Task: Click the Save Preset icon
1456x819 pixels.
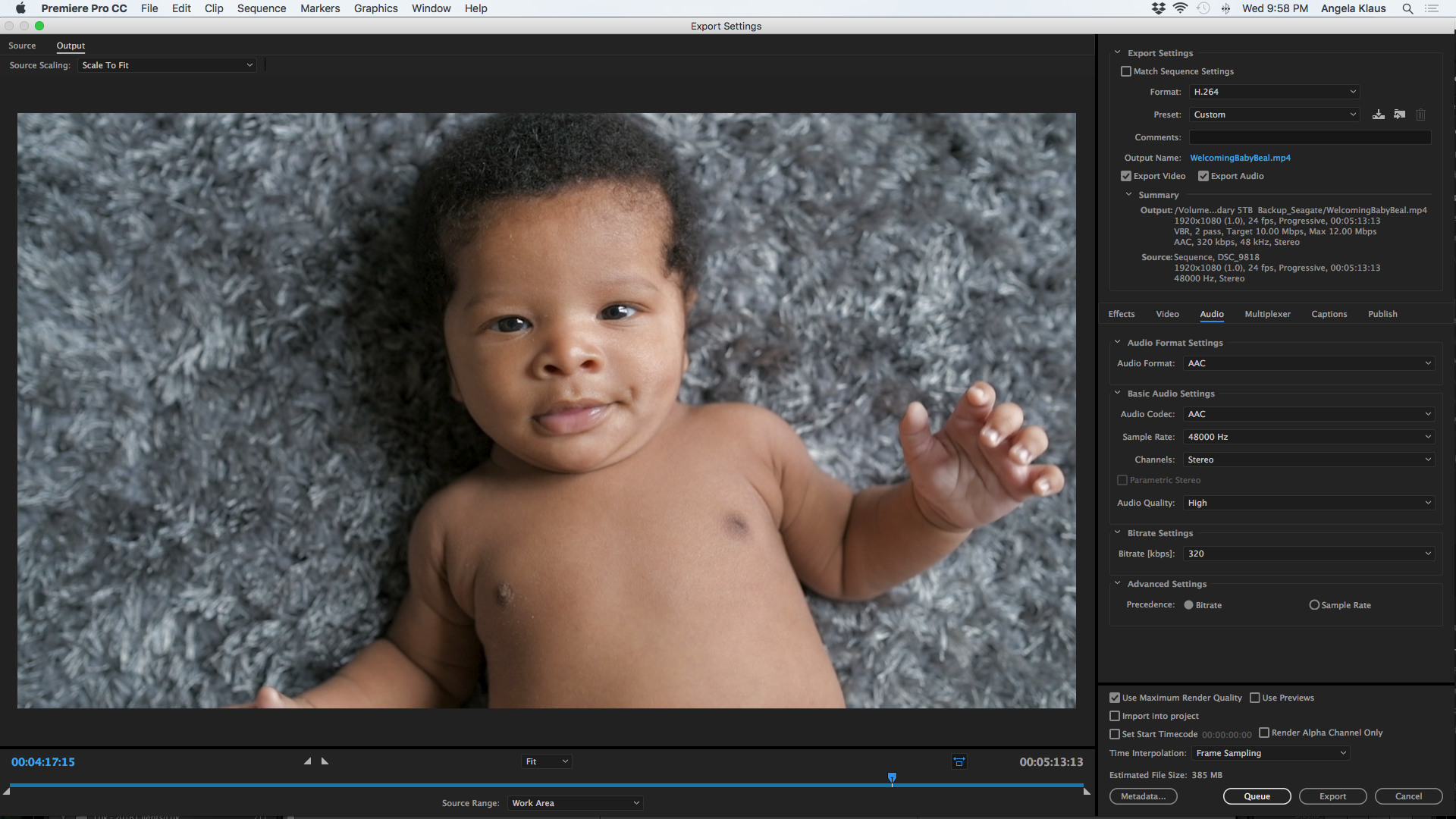Action: click(1378, 115)
